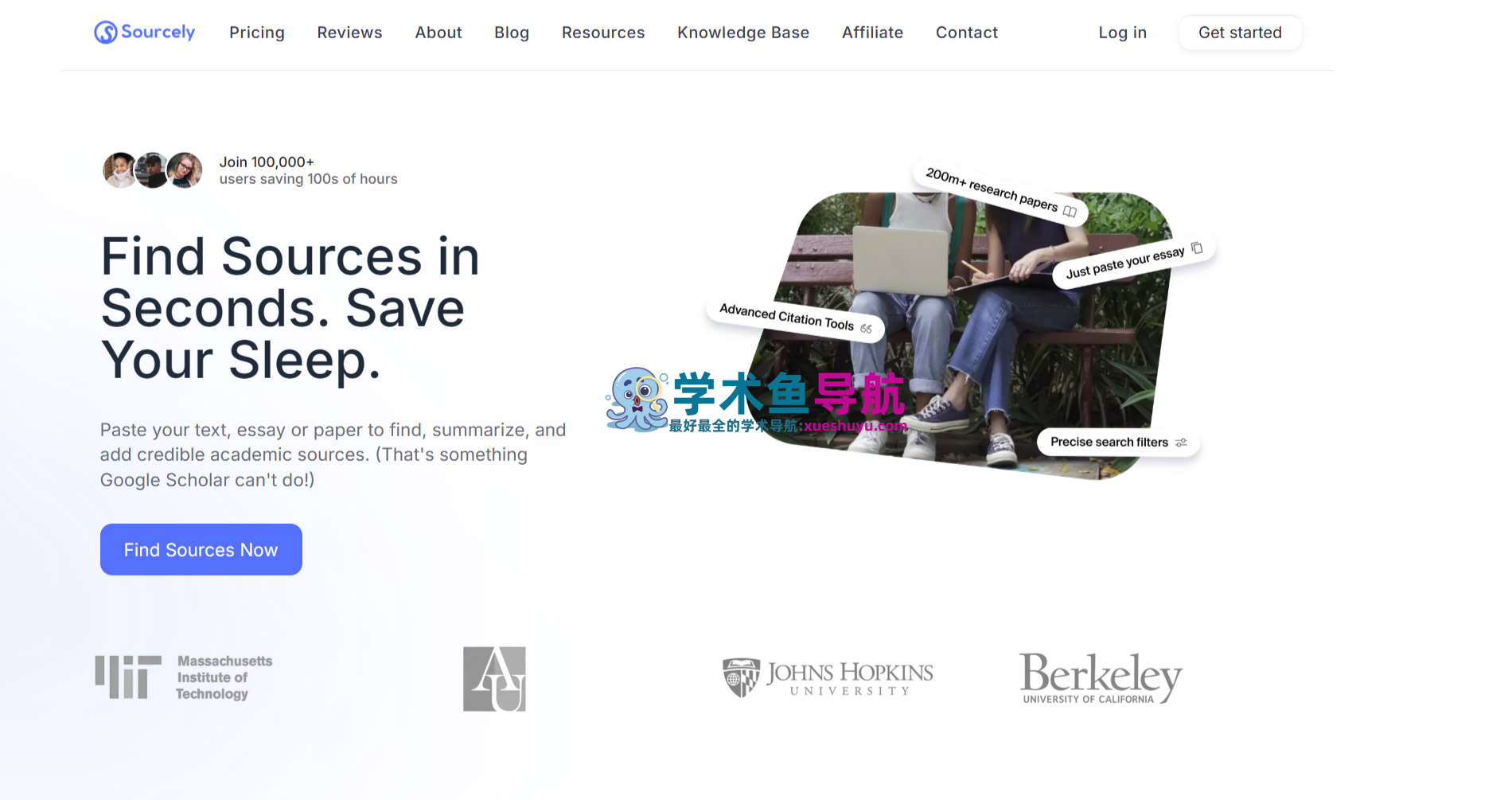1512x800 pixels.
Task: Click the students on bench hero image
Action: tap(963, 334)
